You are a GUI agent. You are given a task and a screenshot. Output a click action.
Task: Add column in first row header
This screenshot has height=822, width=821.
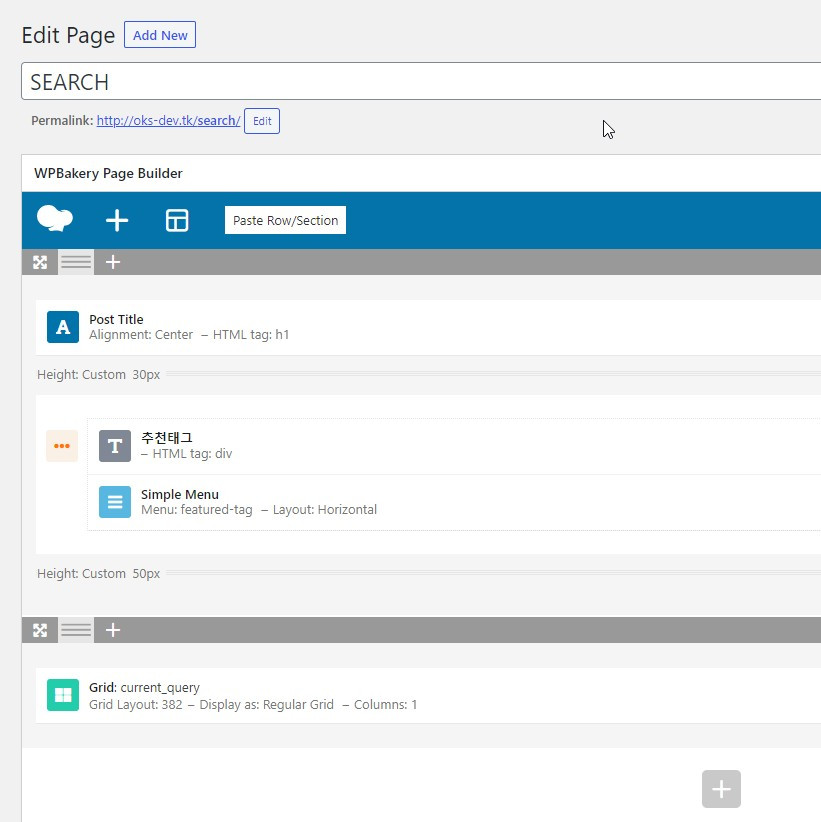[113, 262]
